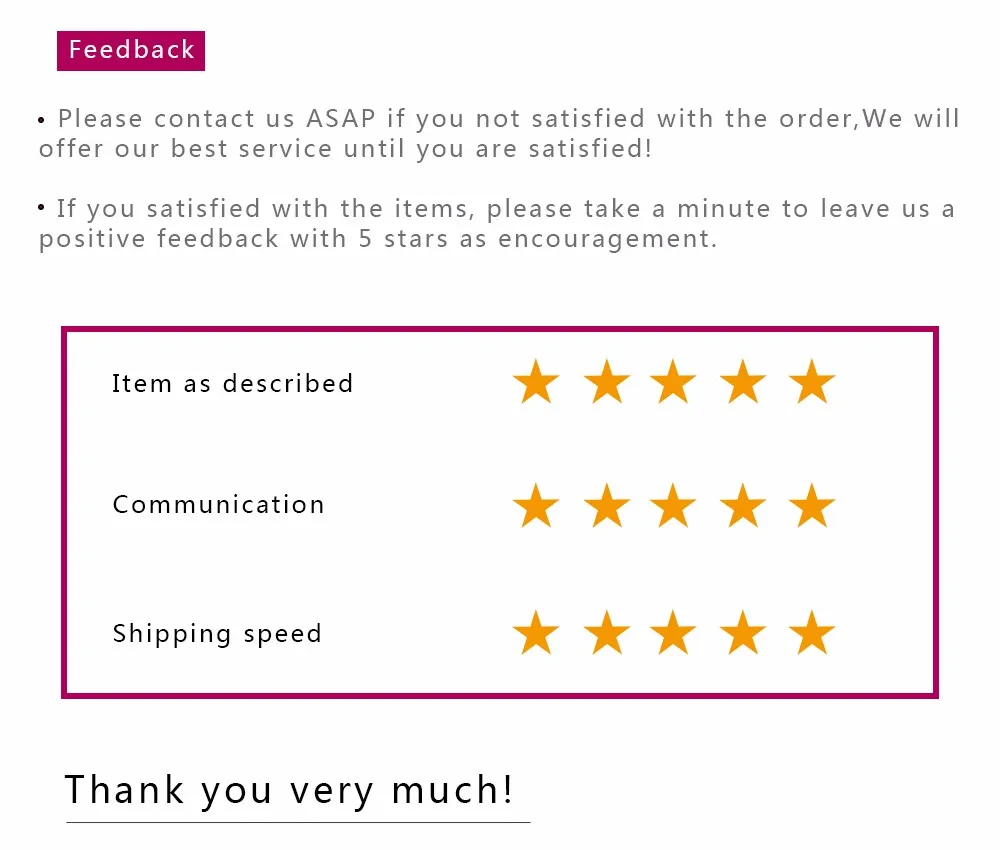Select the third star in Item as described row
The width and height of the screenshot is (1000, 850).
(x=673, y=382)
